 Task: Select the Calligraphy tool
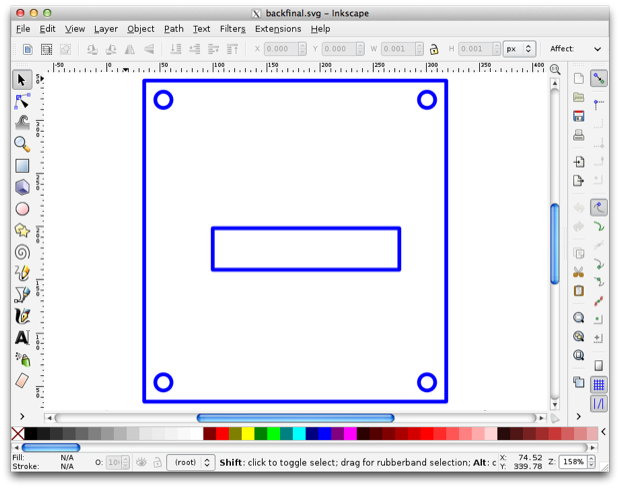(22, 316)
